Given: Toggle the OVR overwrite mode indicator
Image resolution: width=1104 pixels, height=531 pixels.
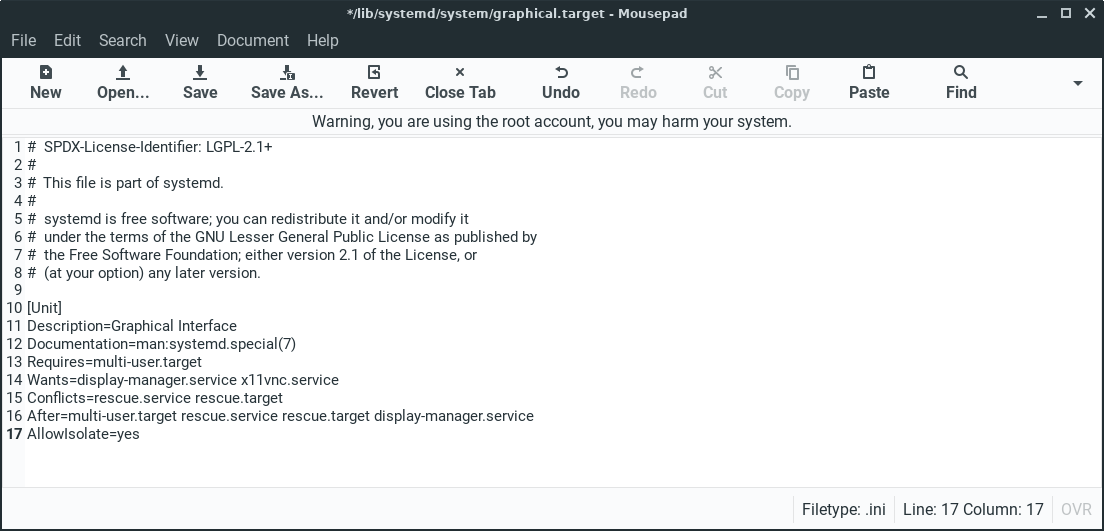Looking at the screenshot, I should tap(1076, 509).
